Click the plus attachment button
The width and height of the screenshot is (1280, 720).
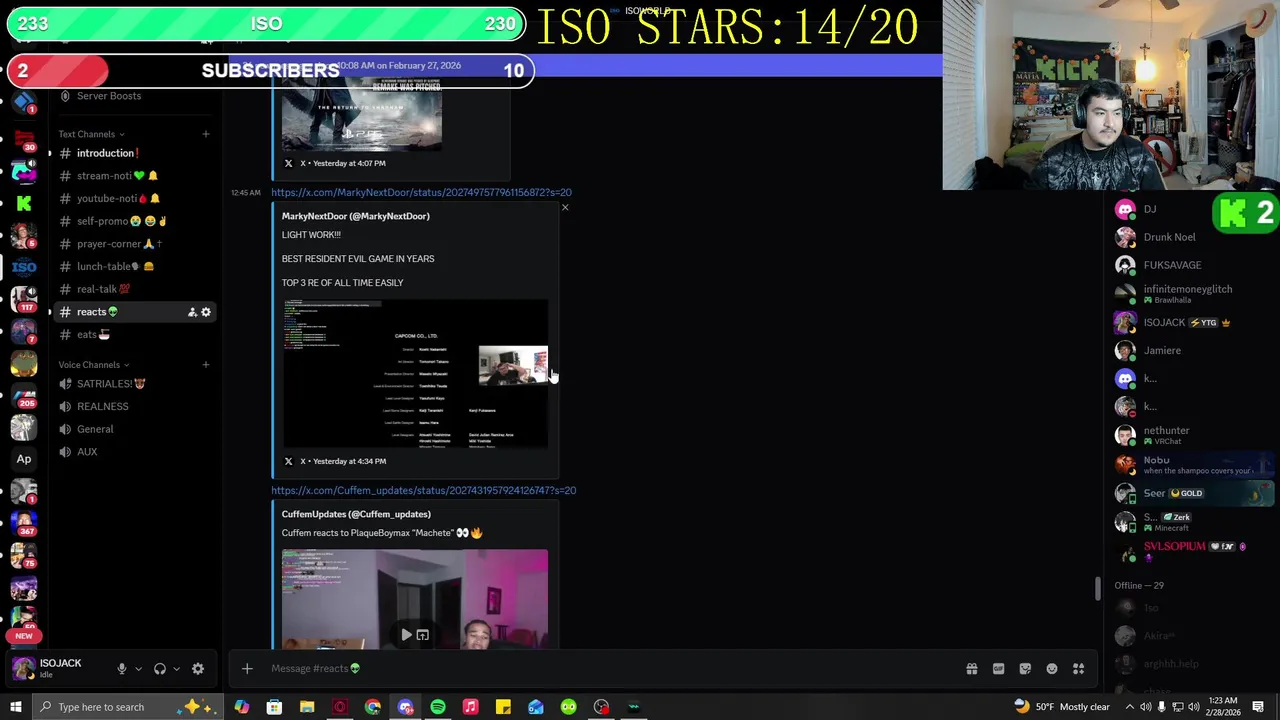pyautogui.click(x=247, y=669)
